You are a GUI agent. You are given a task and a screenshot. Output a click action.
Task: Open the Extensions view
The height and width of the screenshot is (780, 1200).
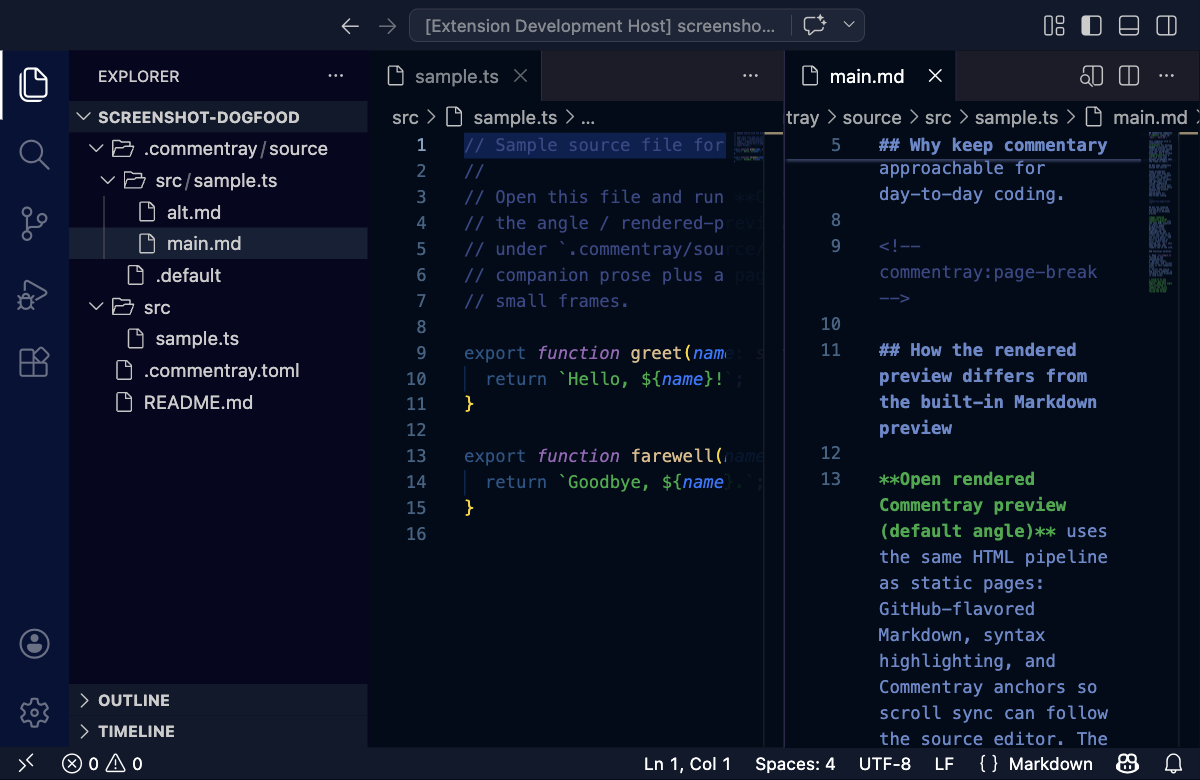tap(34, 362)
